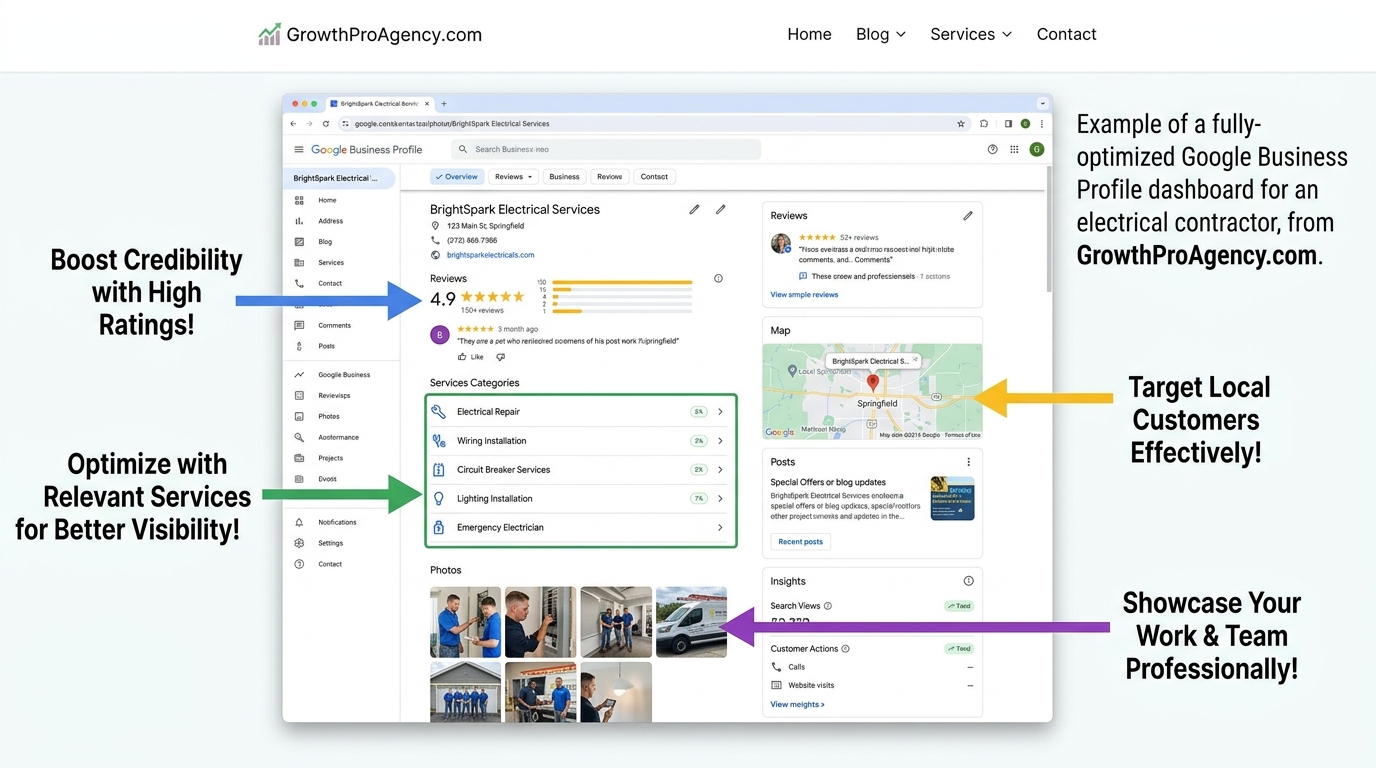Image resolution: width=1376 pixels, height=768 pixels.
Task: Click the browser back arrow
Action: [x=293, y=124]
